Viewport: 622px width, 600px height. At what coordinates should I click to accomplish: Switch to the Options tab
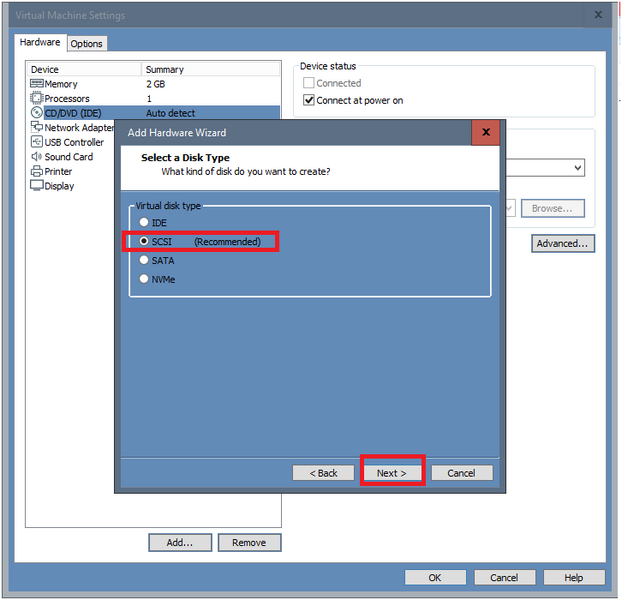pos(86,44)
